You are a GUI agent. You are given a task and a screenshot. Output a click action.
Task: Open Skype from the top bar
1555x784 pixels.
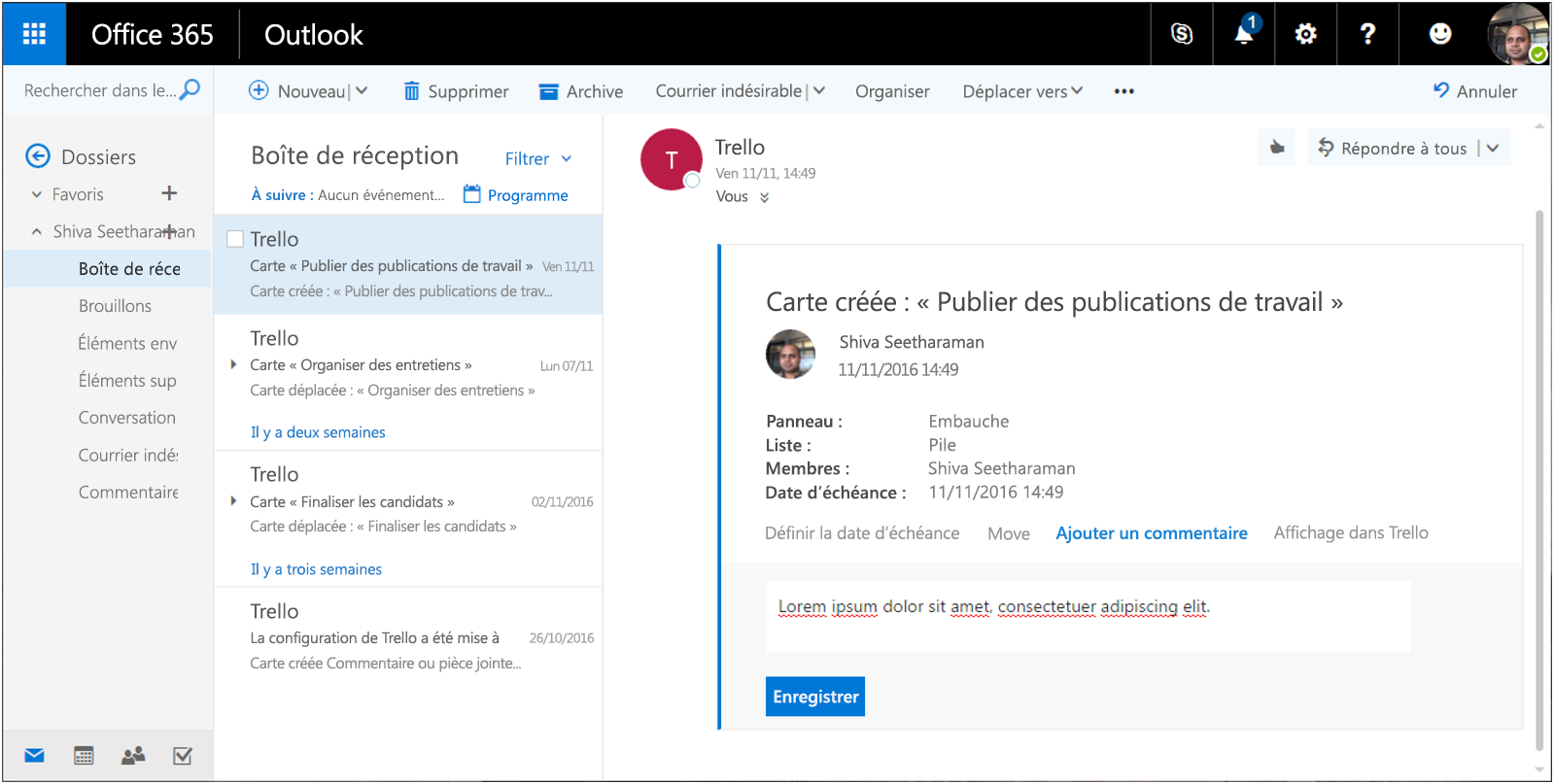(x=1182, y=34)
